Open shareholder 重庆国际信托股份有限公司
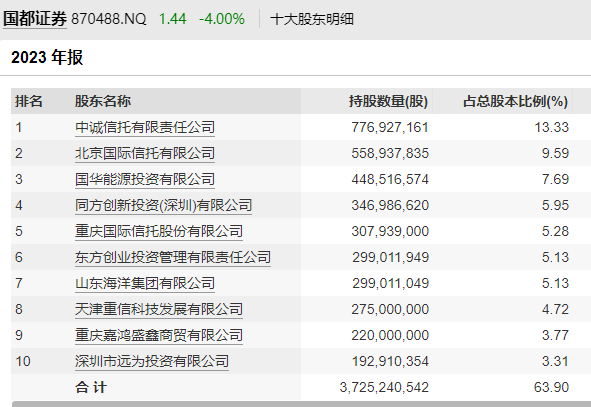This screenshot has height=407, width=591. (x=159, y=231)
